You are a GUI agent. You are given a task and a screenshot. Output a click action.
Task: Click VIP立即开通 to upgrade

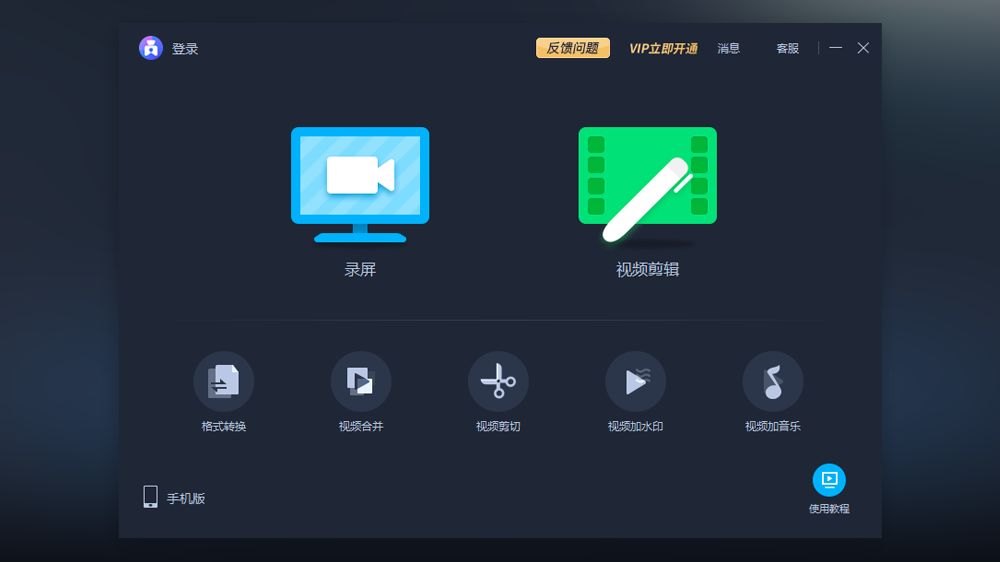point(663,48)
